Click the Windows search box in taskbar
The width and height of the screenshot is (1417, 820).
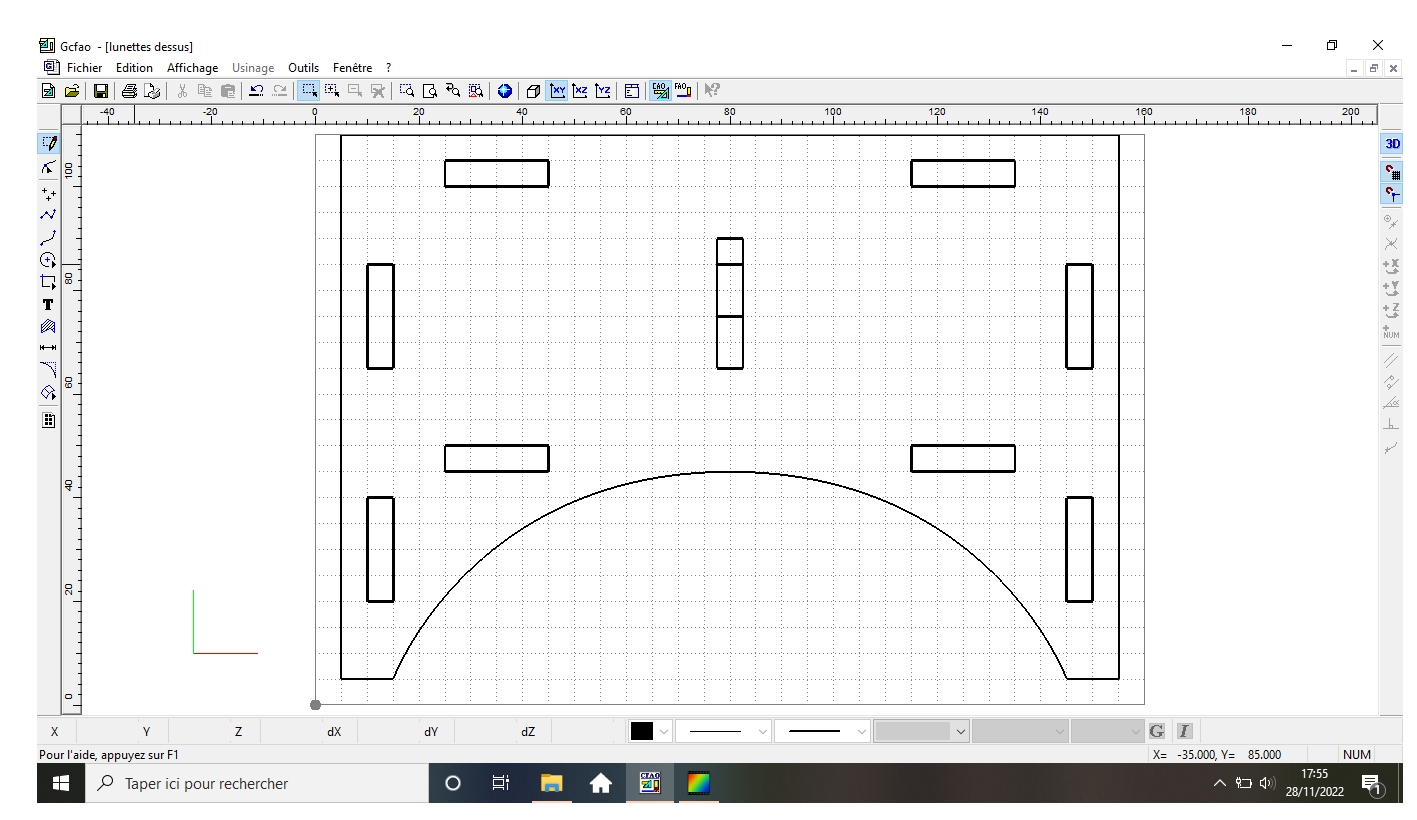250,784
